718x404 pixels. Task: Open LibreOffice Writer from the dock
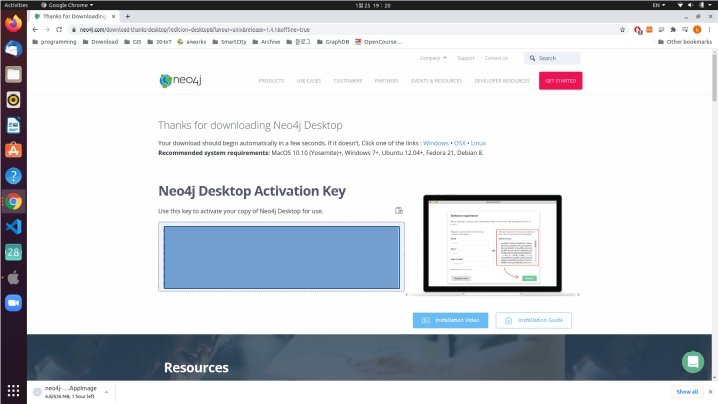click(x=13, y=125)
